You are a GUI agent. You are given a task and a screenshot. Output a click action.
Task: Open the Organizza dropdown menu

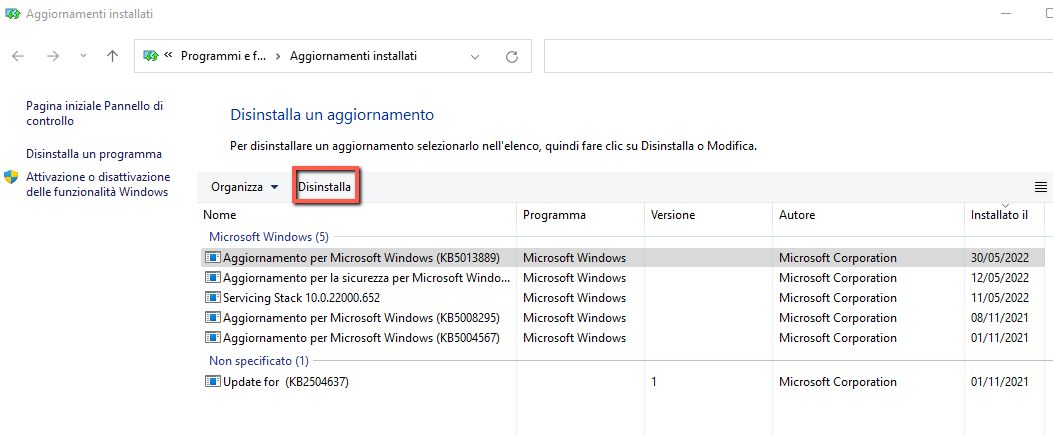click(244, 187)
